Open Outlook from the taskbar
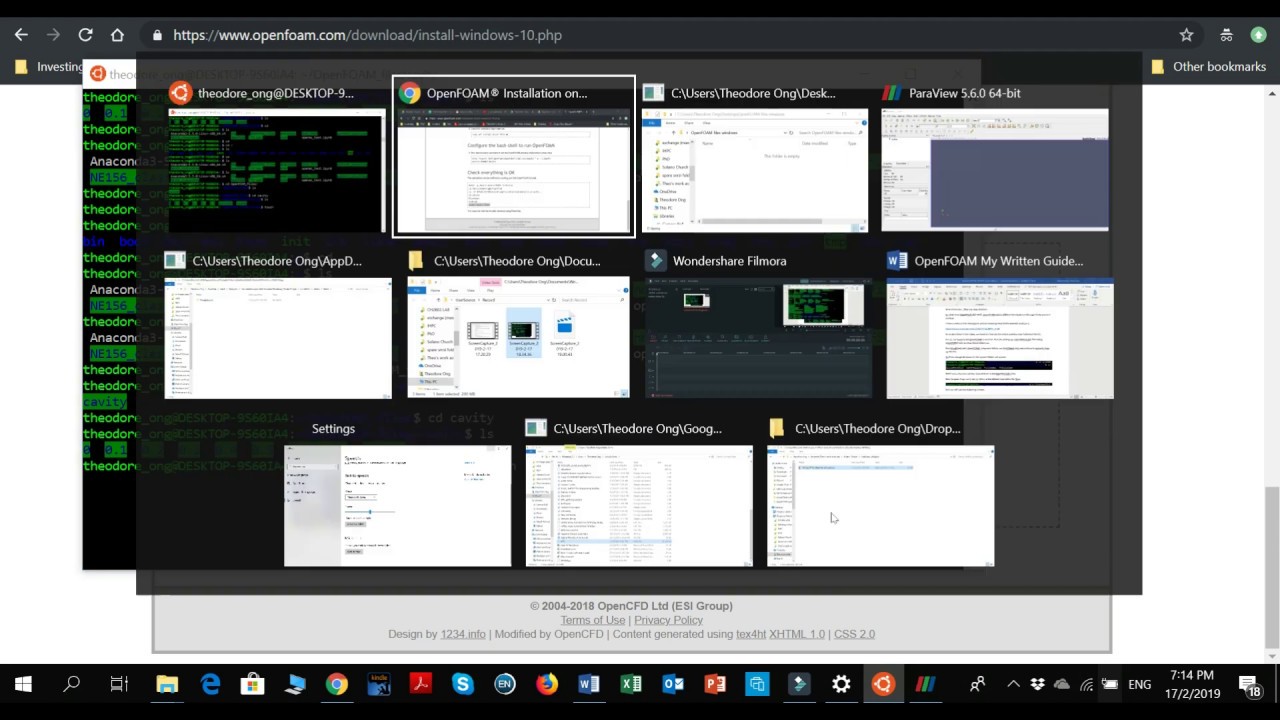This screenshot has height=720, width=1280. tap(673, 685)
